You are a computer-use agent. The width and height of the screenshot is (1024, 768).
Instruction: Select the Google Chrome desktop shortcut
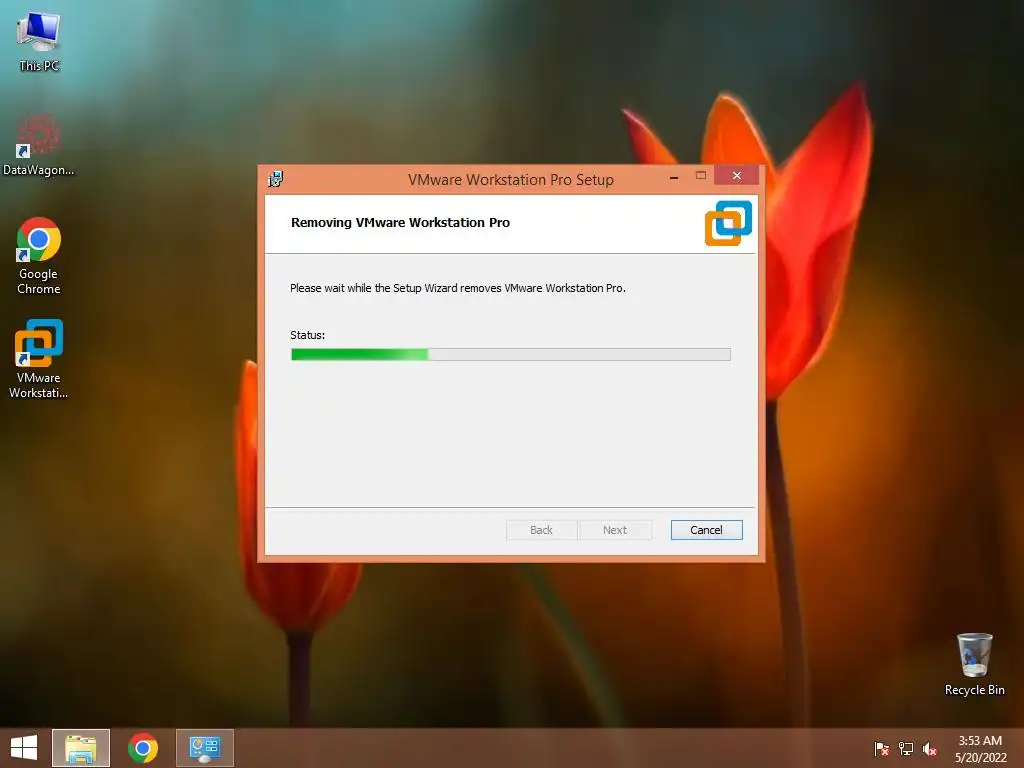click(x=39, y=255)
